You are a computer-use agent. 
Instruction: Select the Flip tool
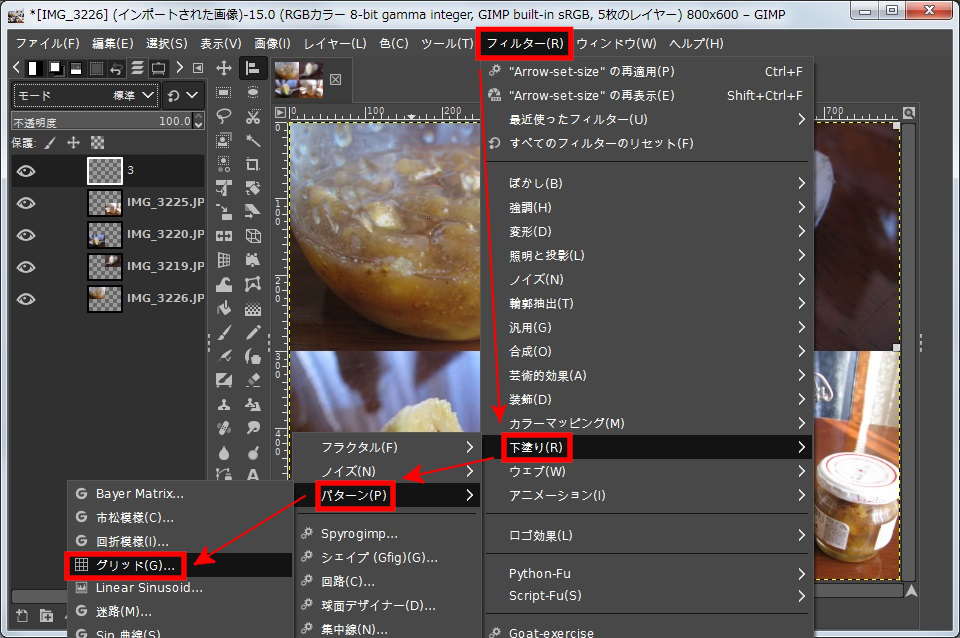224,236
